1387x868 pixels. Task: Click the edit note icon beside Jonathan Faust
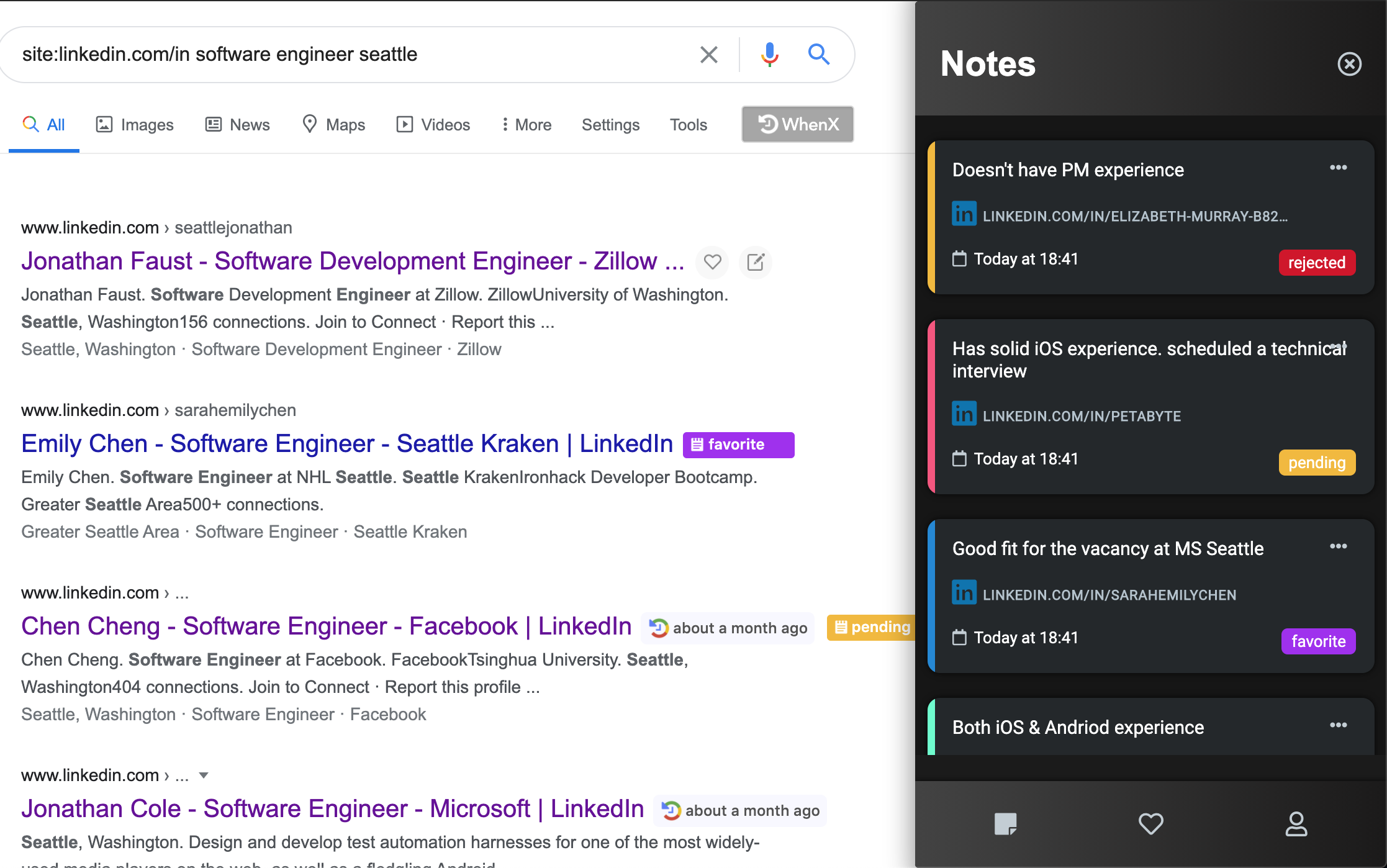tap(756, 262)
